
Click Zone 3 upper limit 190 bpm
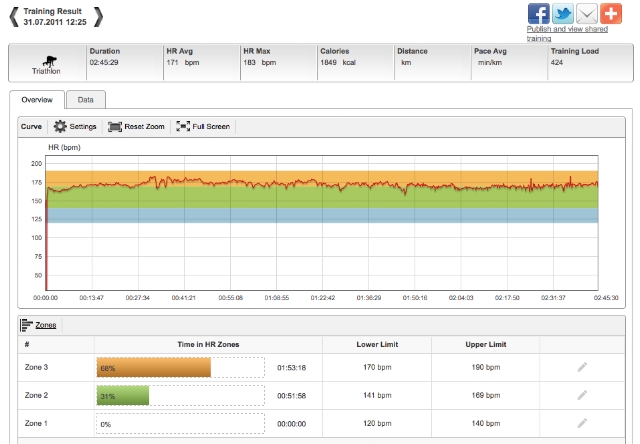pos(486,367)
